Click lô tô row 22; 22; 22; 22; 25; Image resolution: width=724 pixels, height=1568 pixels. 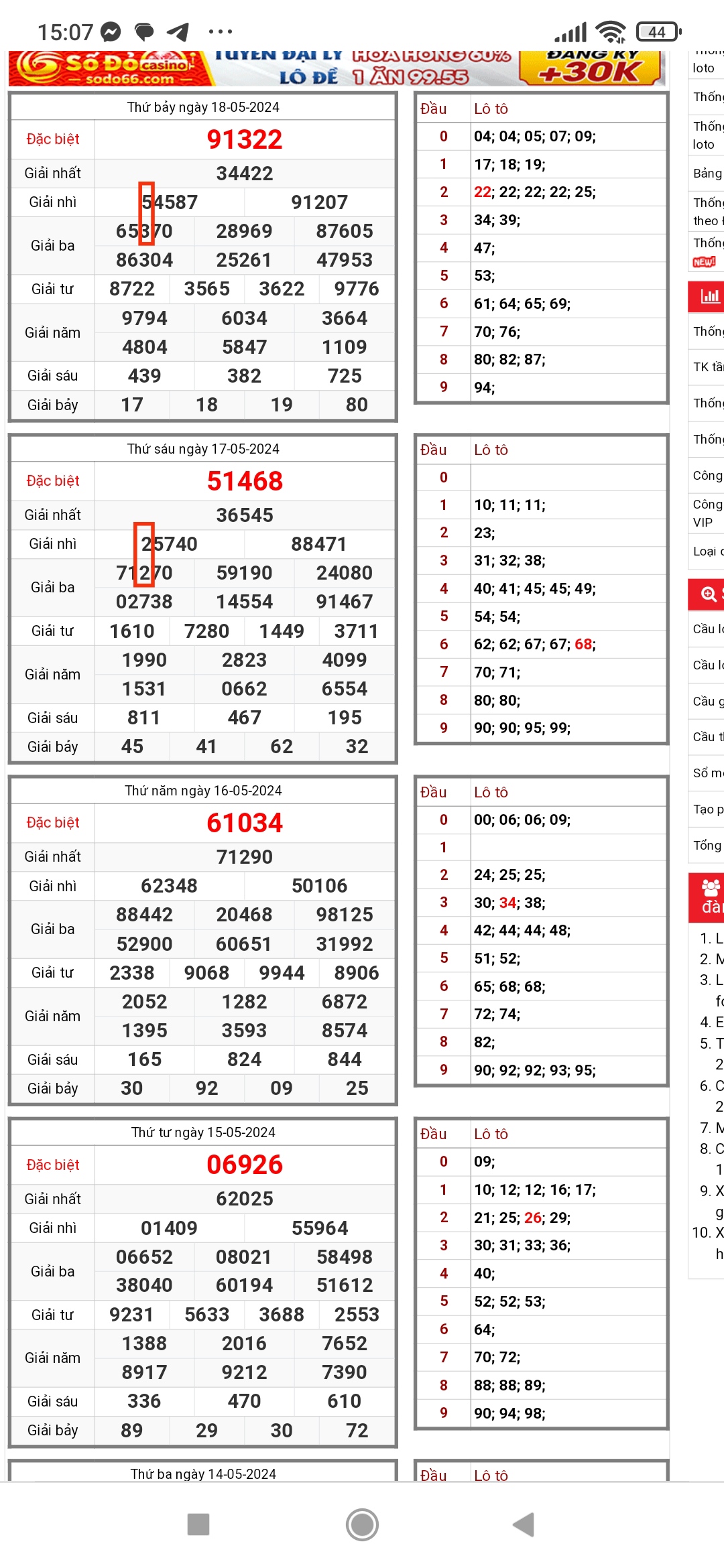(x=535, y=192)
